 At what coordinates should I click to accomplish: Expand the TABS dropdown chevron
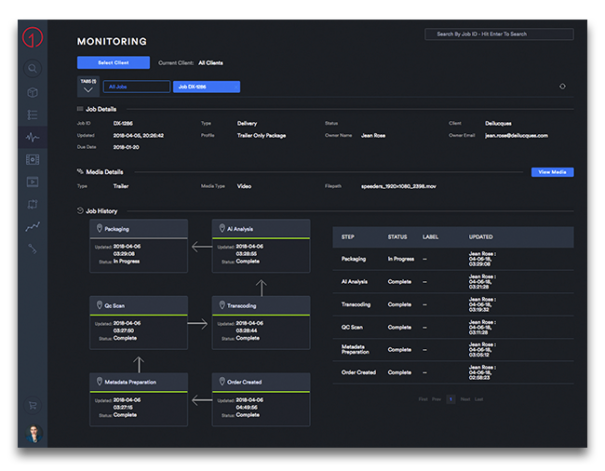88,90
